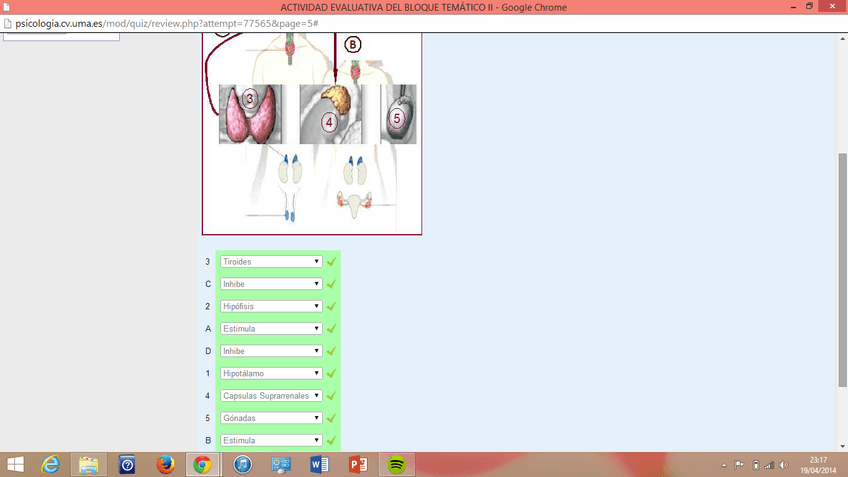Open Internet Explorer from the taskbar
Image resolution: width=848 pixels, height=477 pixels.
pyautogui.click(x=50, y=465)
